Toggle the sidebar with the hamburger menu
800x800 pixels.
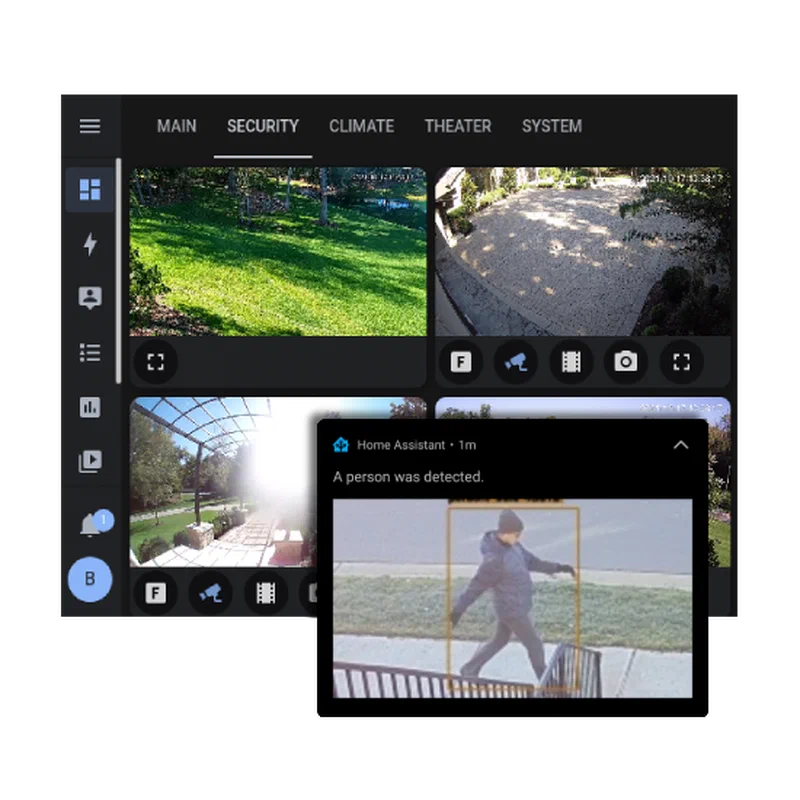(x=90, y=126)
